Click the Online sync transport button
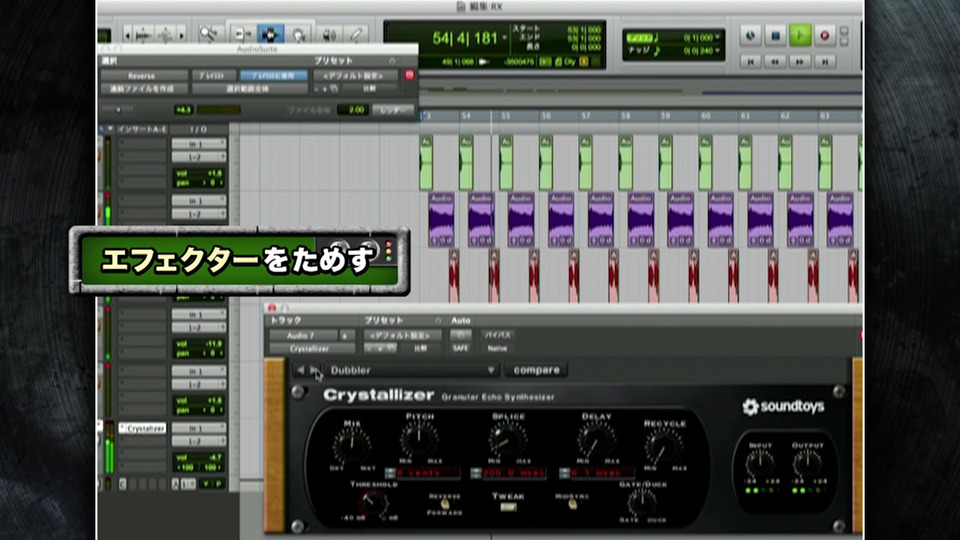The height and width of the screenshot is (540, 960). (751, 36)
